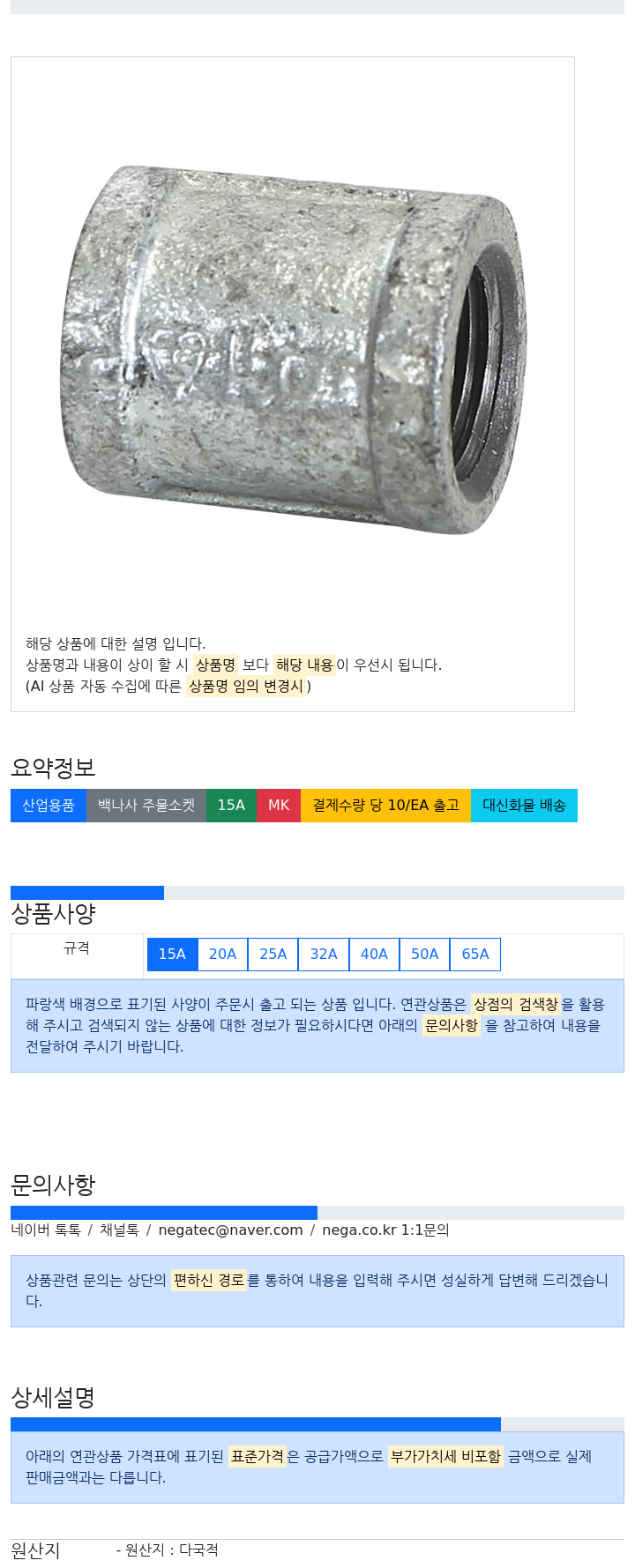The height and width of the screenshot is (1568, 635).
Task: Open the 채널톡 contact option
Action: 119,1230
